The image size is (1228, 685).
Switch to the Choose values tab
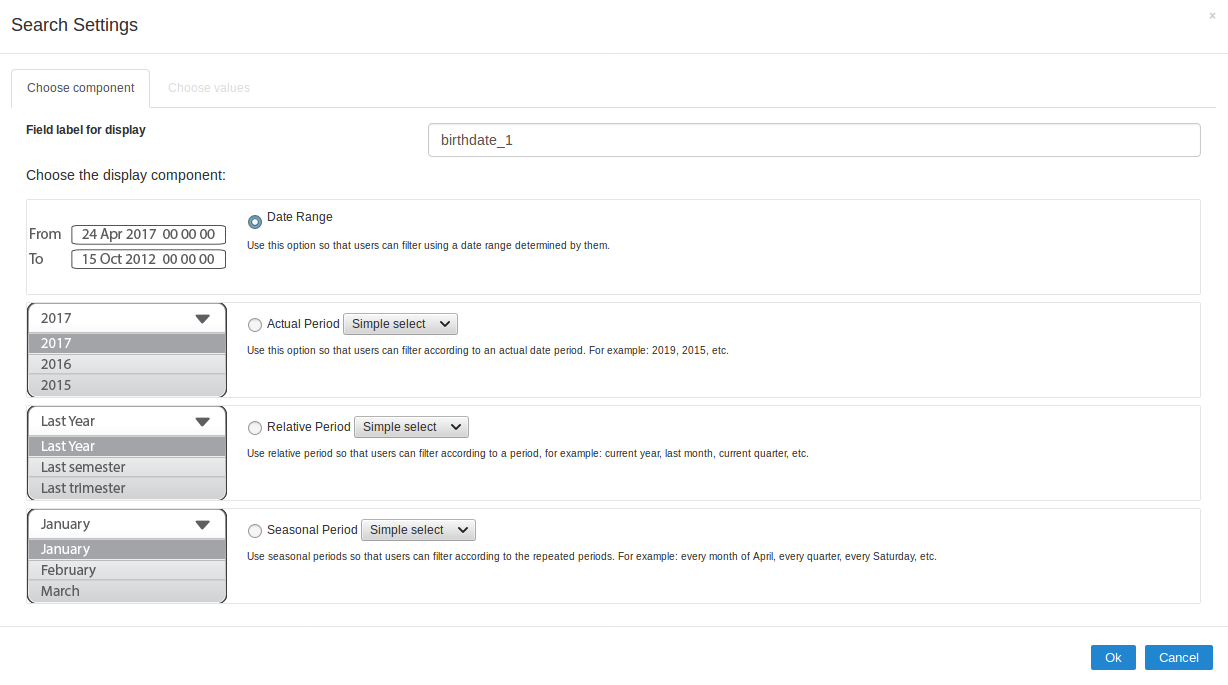(209, 88)
